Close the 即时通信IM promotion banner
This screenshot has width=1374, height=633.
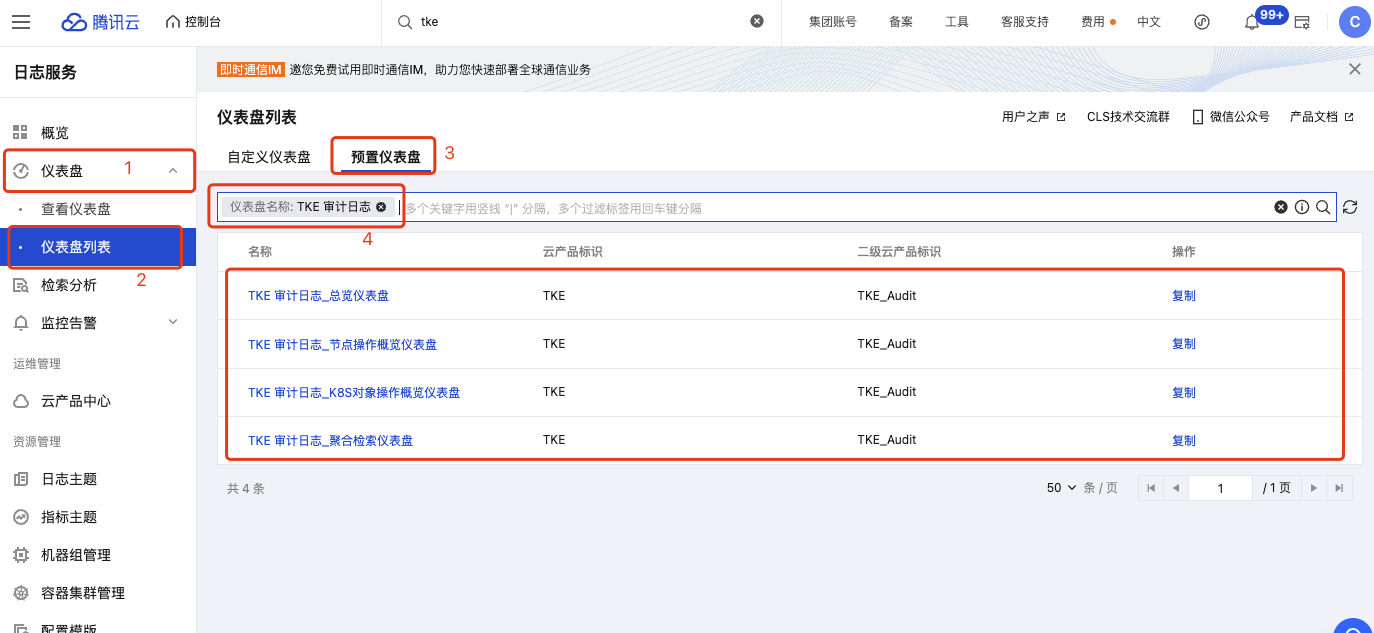point(1355,69)
